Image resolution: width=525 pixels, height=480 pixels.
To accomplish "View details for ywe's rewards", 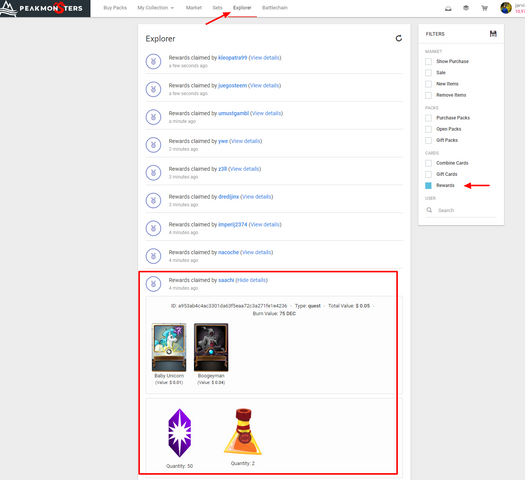I will click(246, 141).
